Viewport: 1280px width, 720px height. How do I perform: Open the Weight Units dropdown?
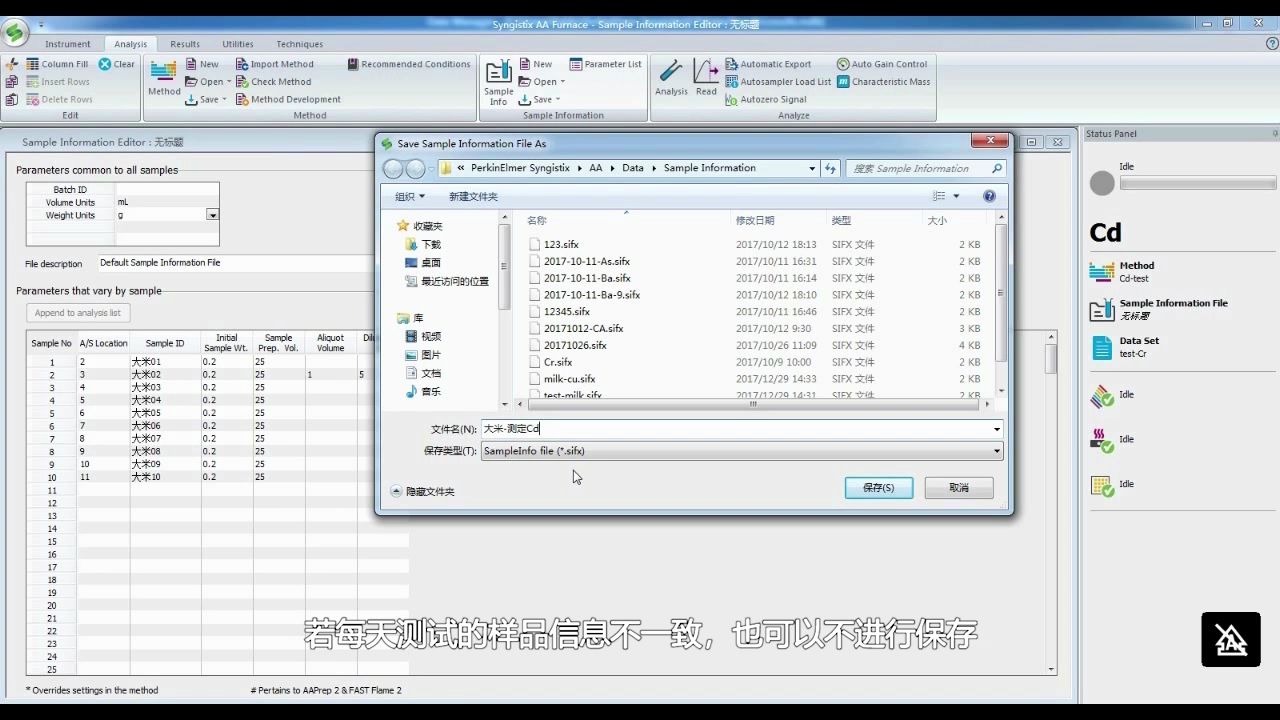[x=212, y=215]
